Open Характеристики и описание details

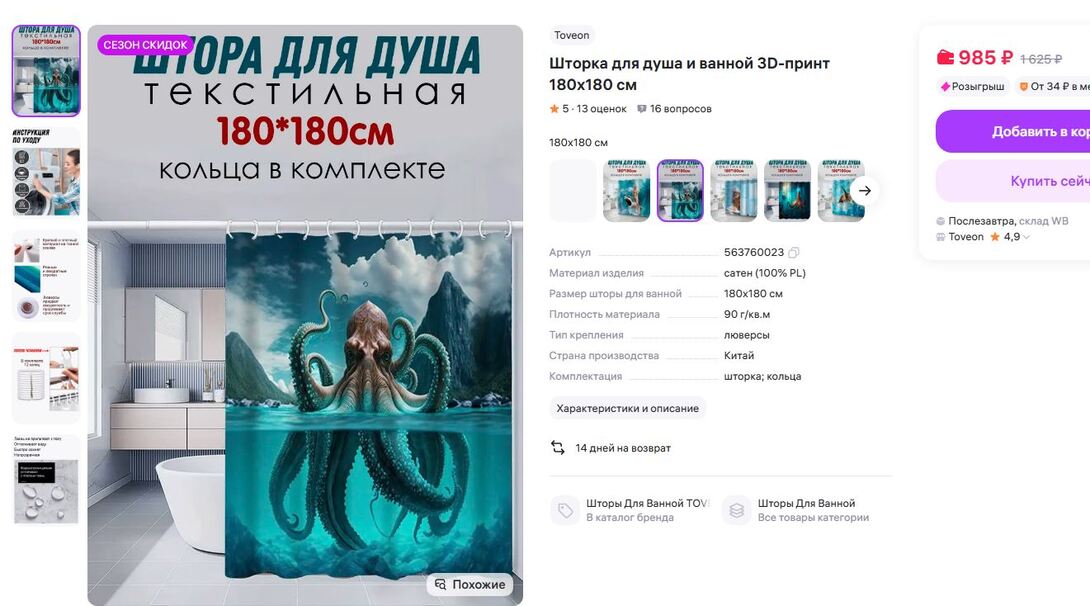point(627,408)
